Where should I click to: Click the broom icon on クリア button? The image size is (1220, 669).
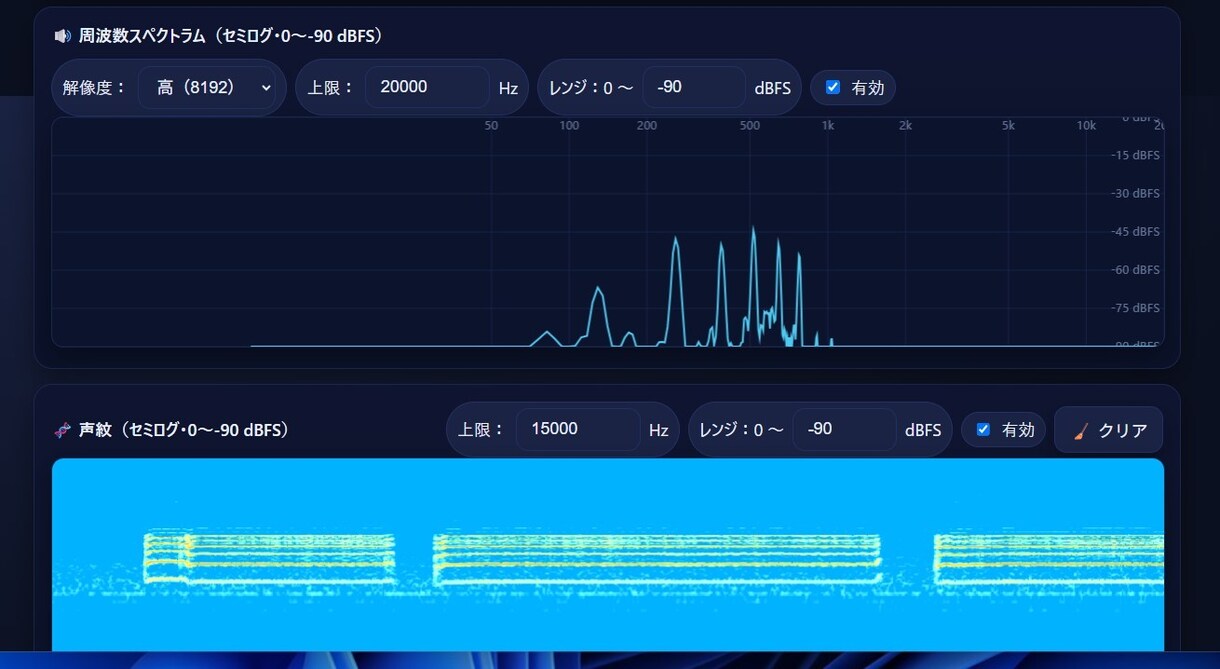pyautogui.click(x=1081, y=431)
